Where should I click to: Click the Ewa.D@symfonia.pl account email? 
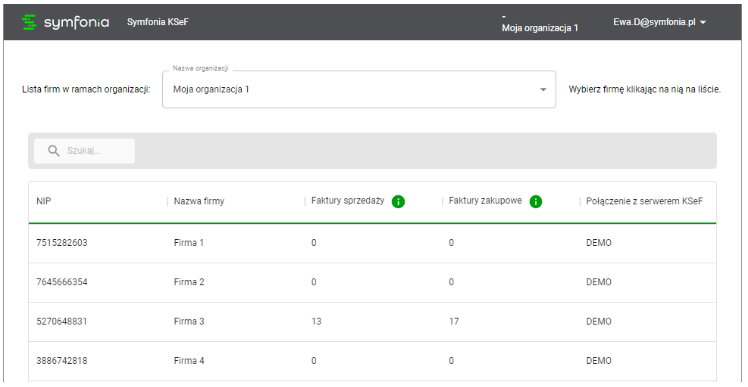point(654,22)
